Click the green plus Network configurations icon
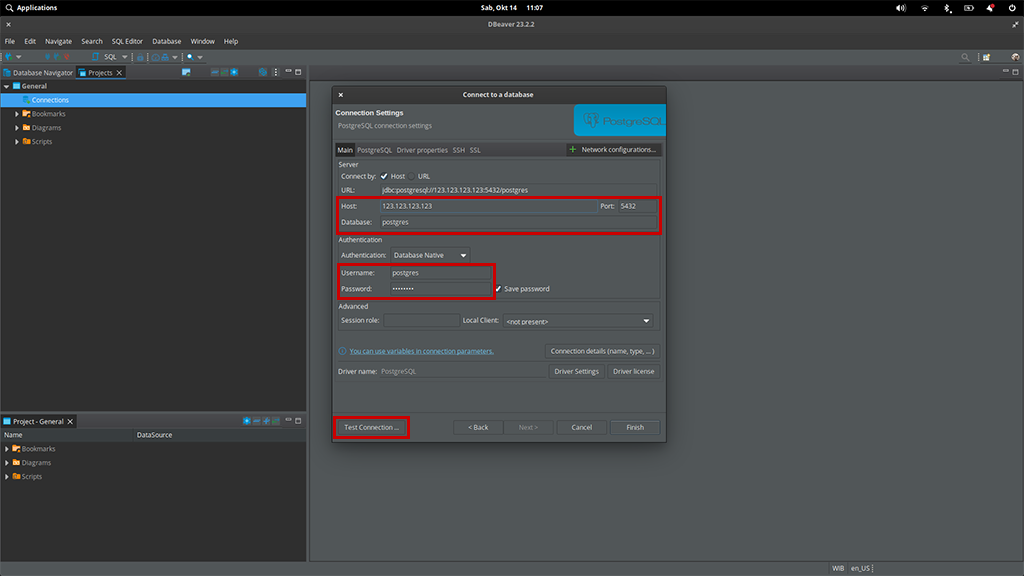1024x576 pixels. [573, 150]
